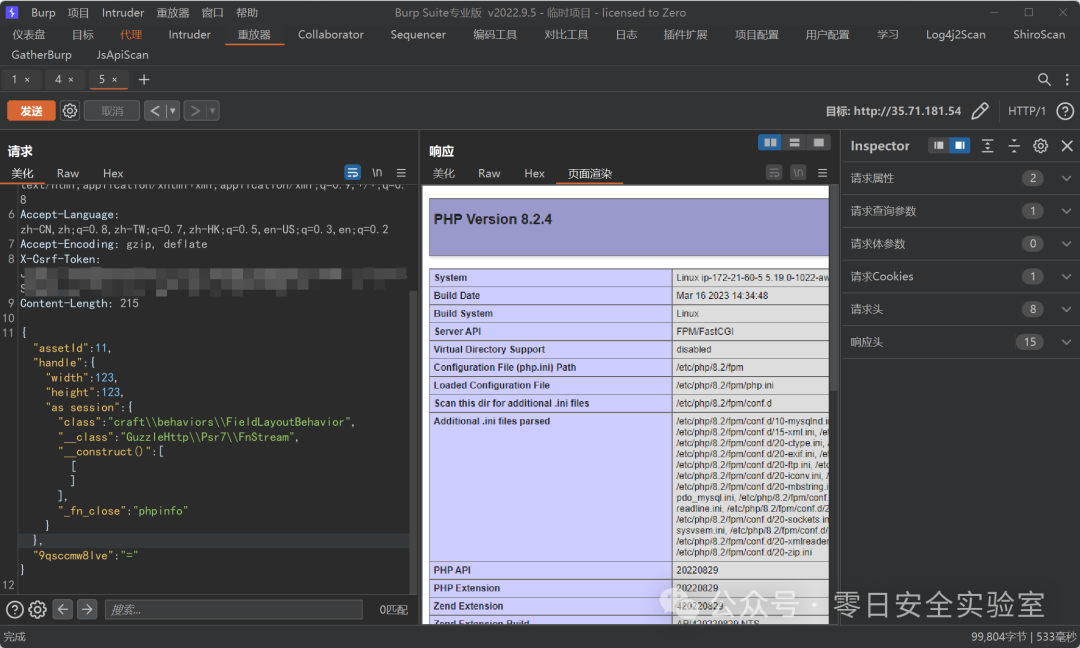Select response Raw tab
The width and height of the screenshot is (1080, 648).
[489, 174]
